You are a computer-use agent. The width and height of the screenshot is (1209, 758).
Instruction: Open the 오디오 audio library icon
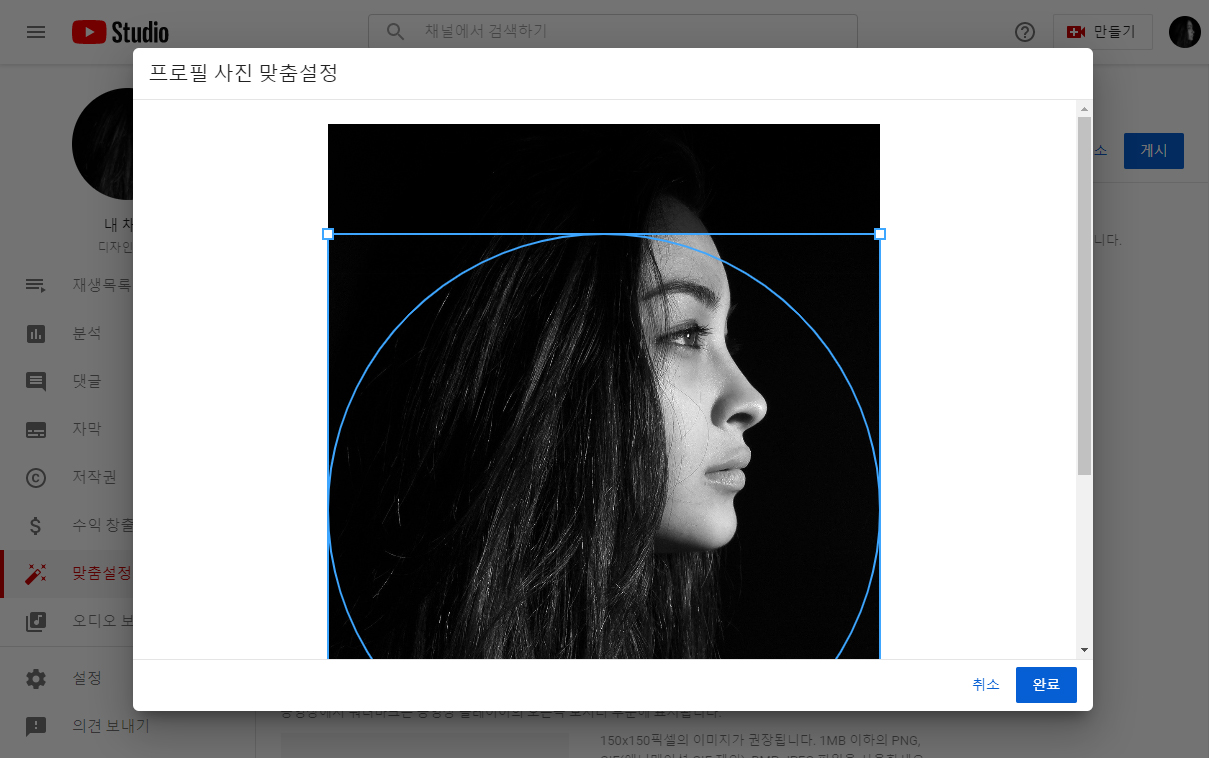tap(36, 621)
